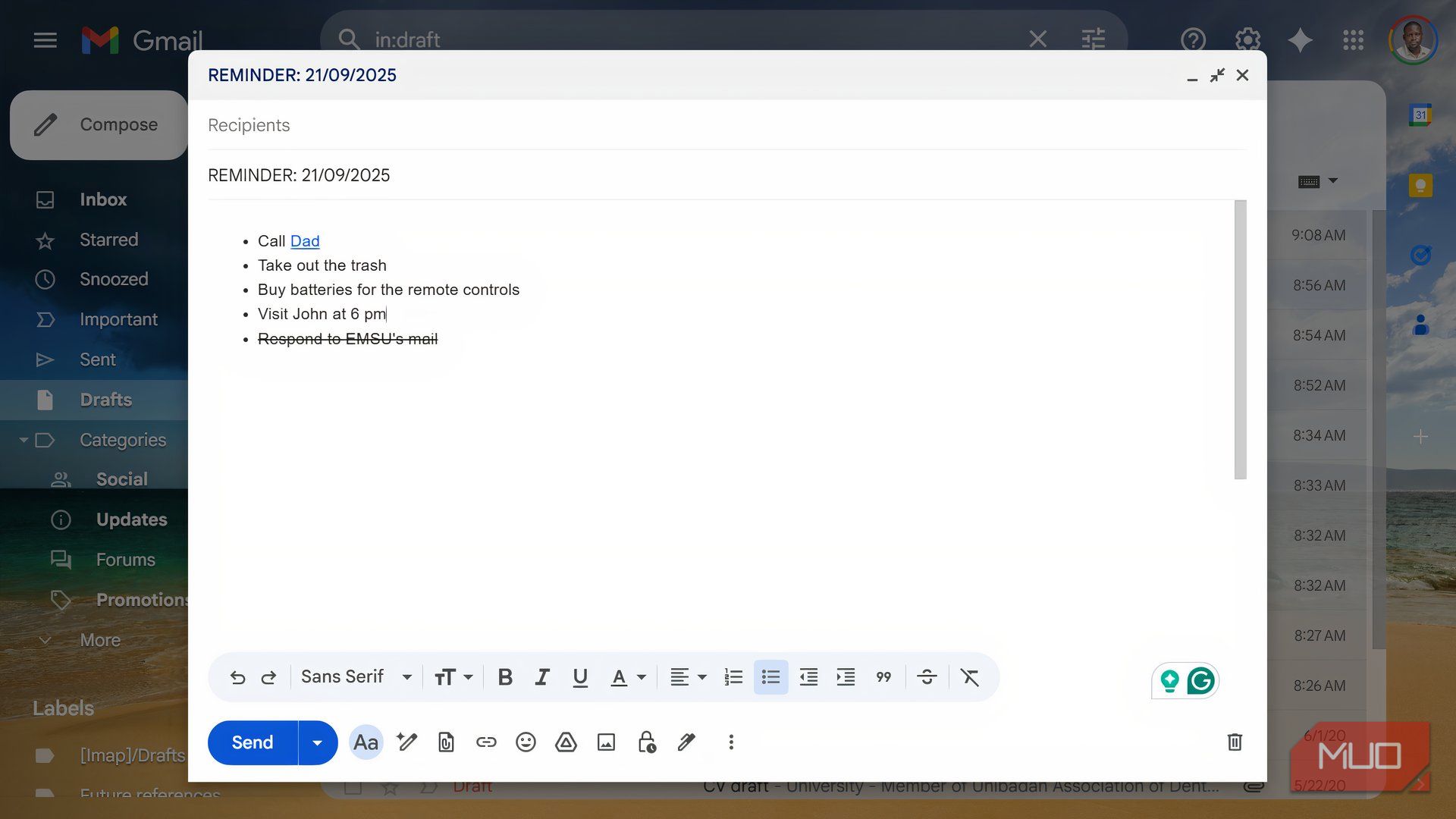Click the insert link icon

tap(486, 742)
